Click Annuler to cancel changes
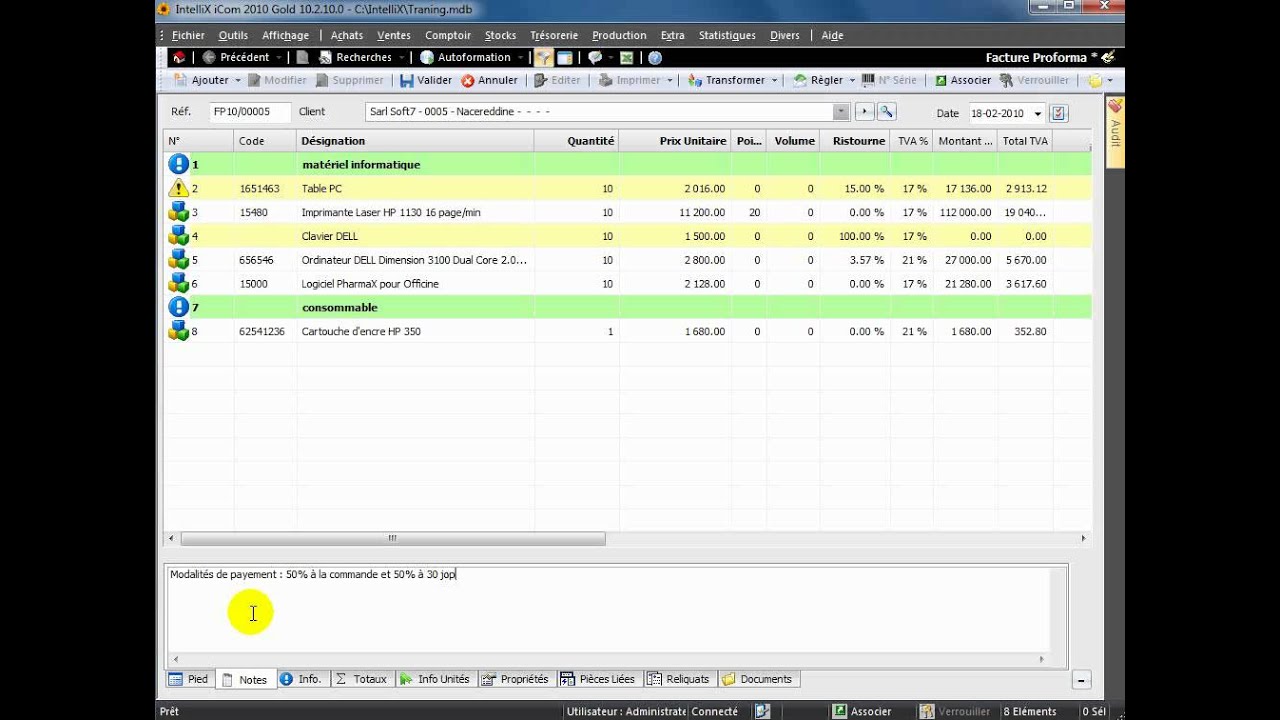Screen dimensions: 1280x720 click(x=489, y=80)
